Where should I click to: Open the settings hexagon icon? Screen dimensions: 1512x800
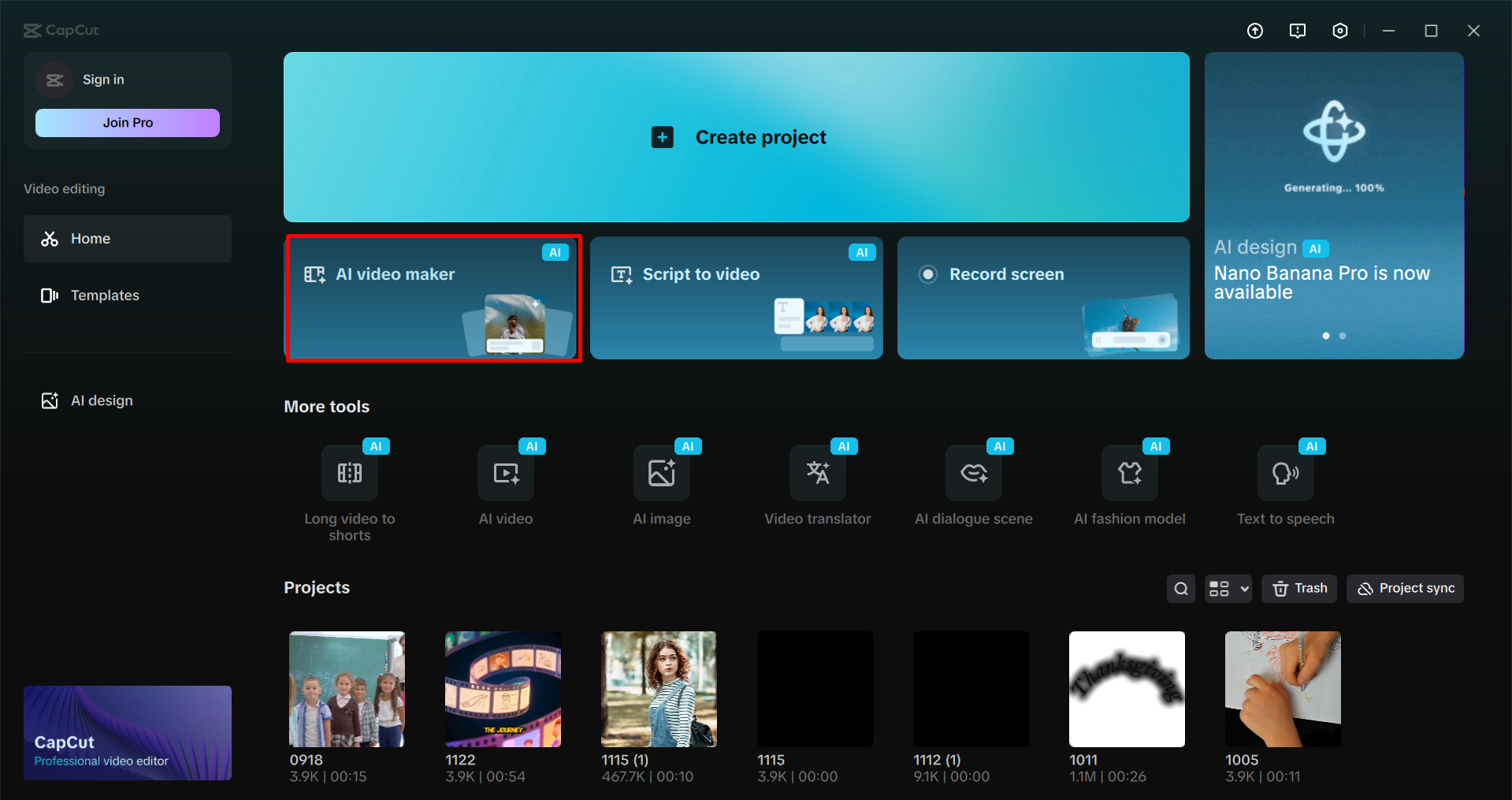coord(1340,31)
